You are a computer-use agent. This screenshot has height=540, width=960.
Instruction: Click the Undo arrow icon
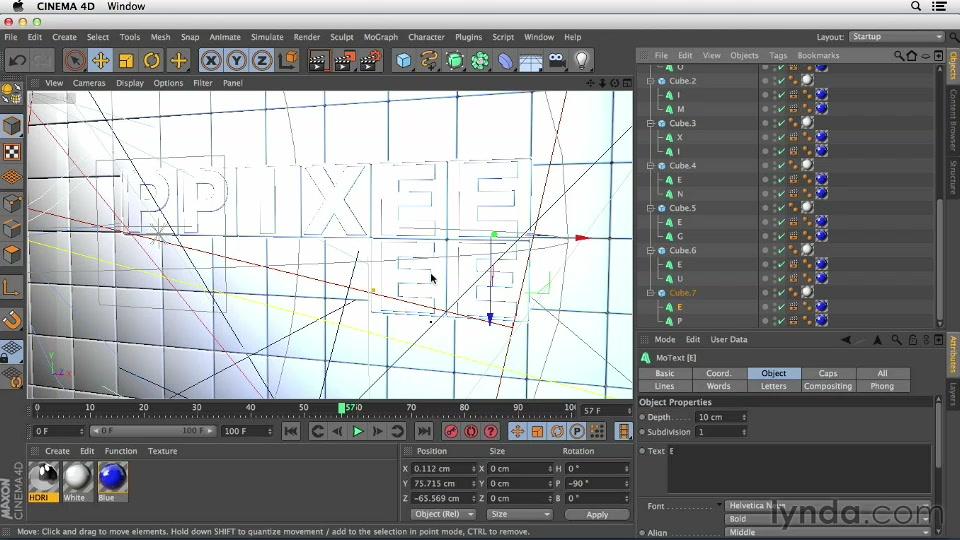(x=18, y=61)
